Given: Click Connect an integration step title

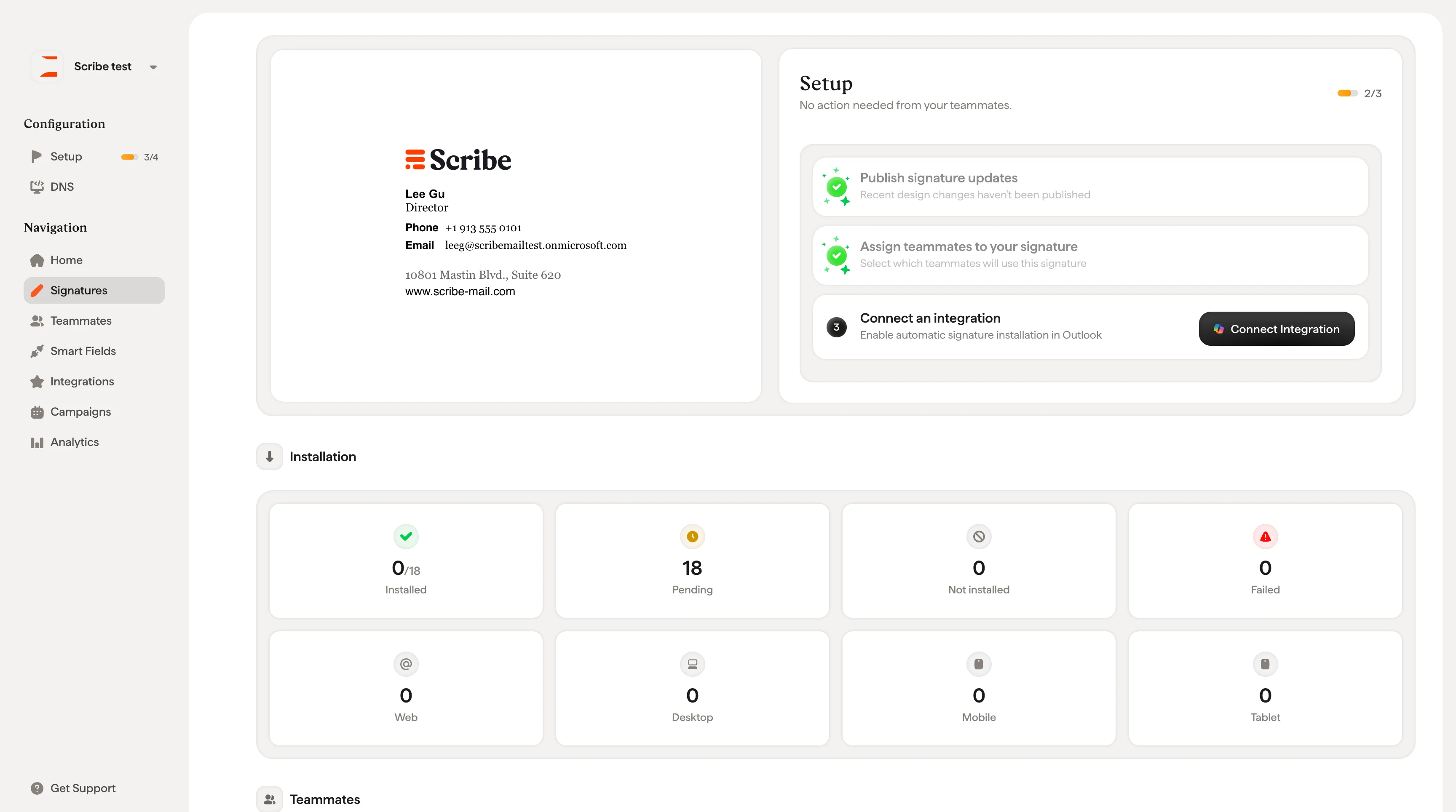Looking at the screenshot, I should point(930,318).
